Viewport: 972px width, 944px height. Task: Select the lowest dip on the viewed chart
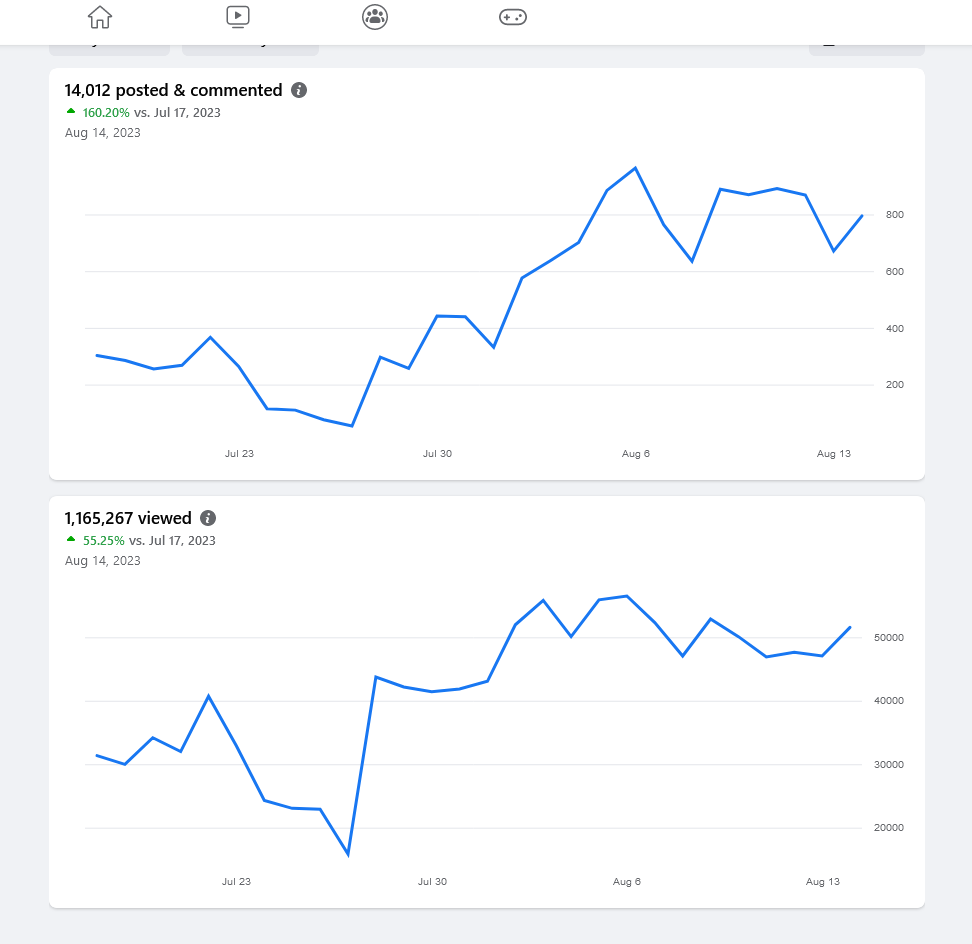pyautogui.click(x=348, y=855)
